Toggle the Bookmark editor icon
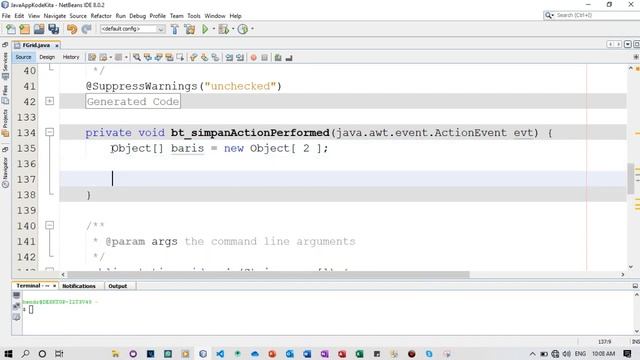 click(x=215, y=58)
